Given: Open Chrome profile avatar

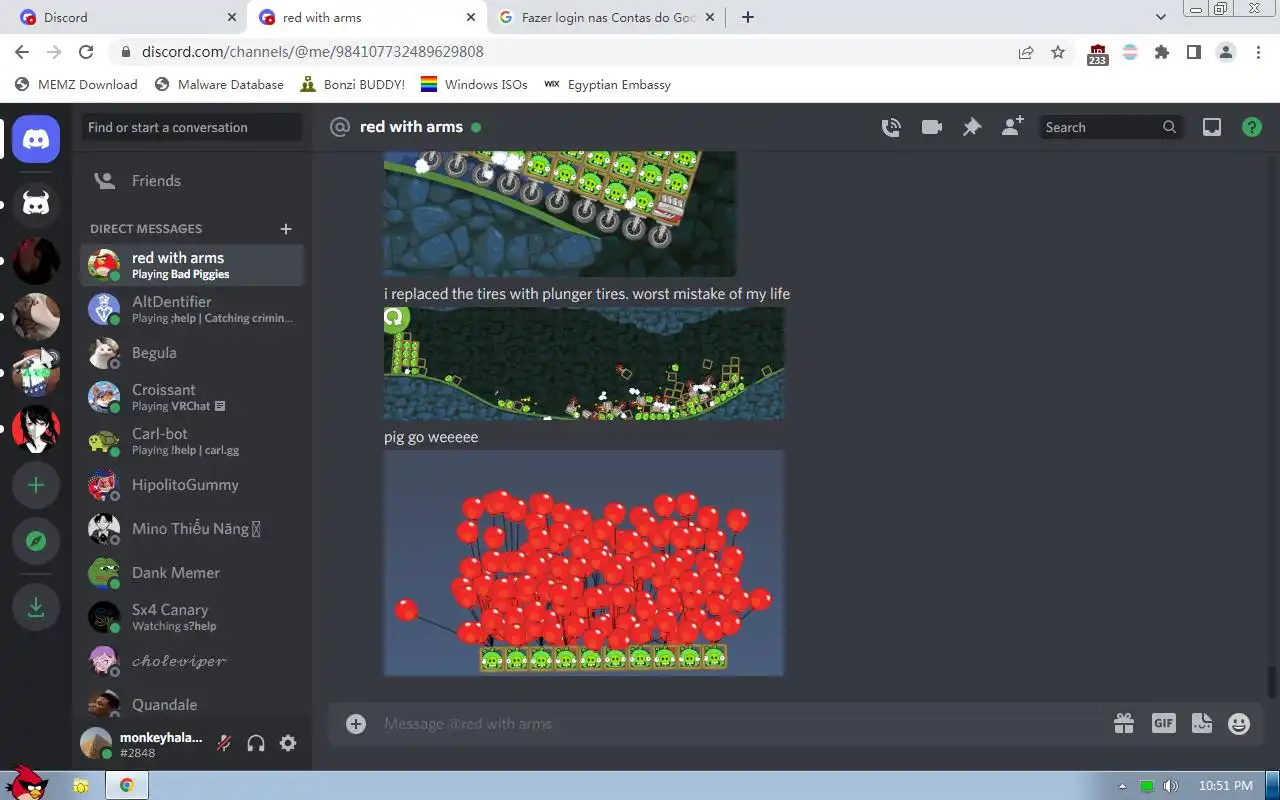Looking at the screenshot, I should (1226, 52).
